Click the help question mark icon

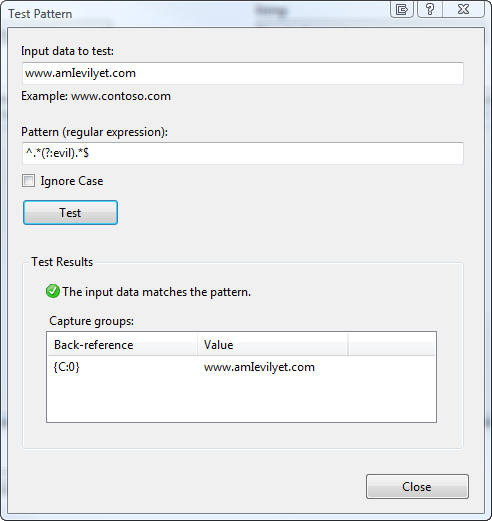430,9
